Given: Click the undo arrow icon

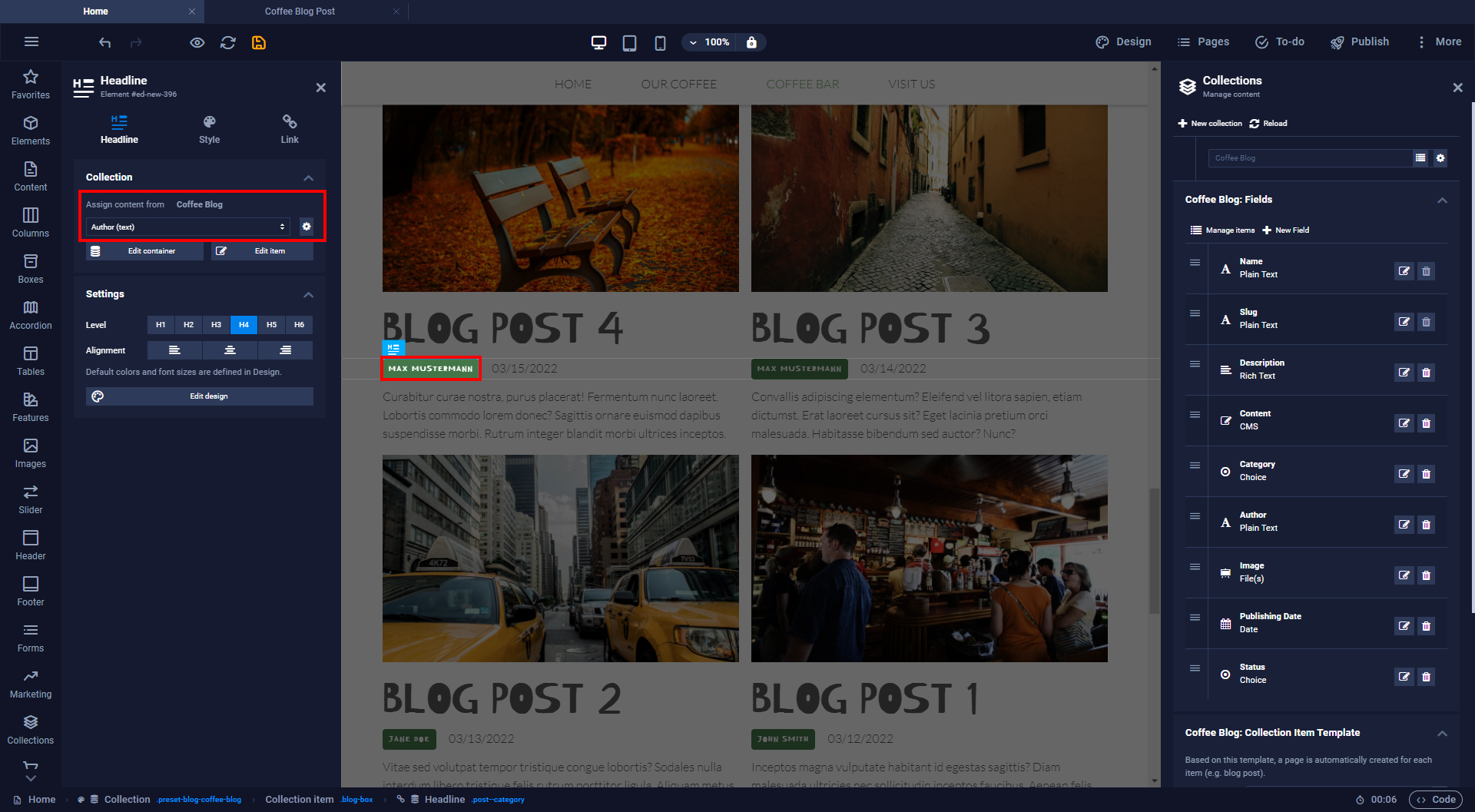Looking at the screenshot, I should click(105, 42).
